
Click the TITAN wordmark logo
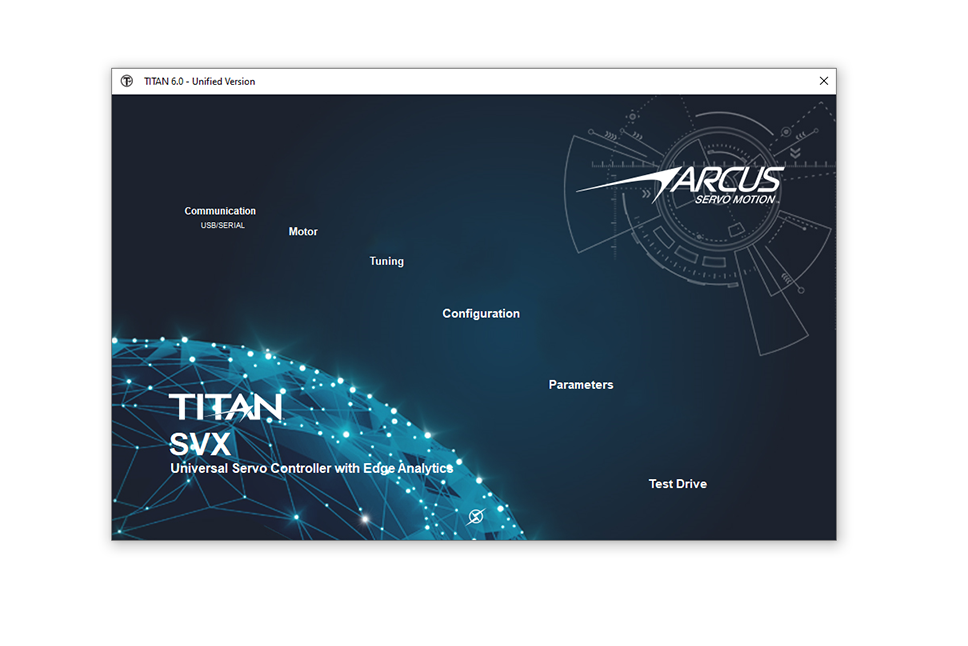(225, 406)
